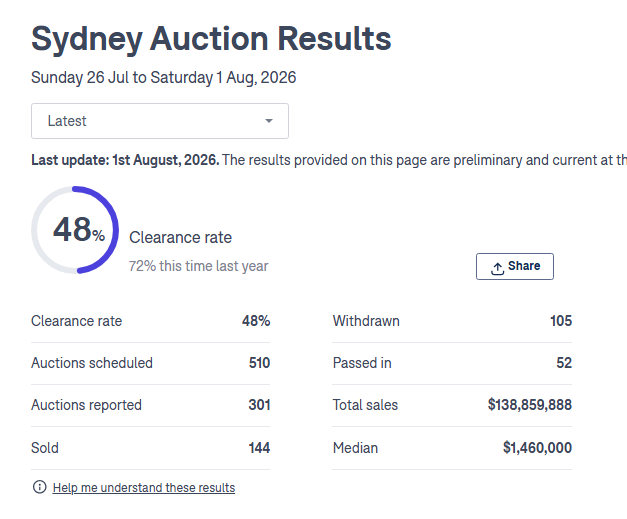Select the Sold 144 row
The image size is (627, 519).
coord(150,448)
